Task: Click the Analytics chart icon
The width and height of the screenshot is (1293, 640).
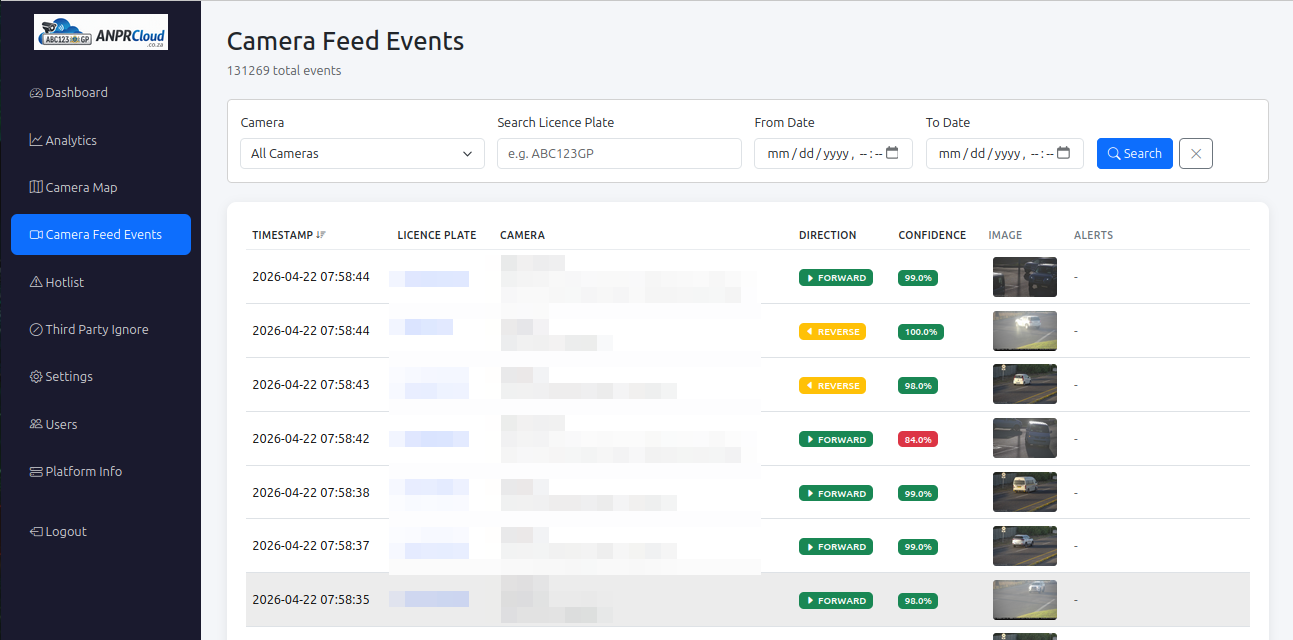Action: coord(36,141)
